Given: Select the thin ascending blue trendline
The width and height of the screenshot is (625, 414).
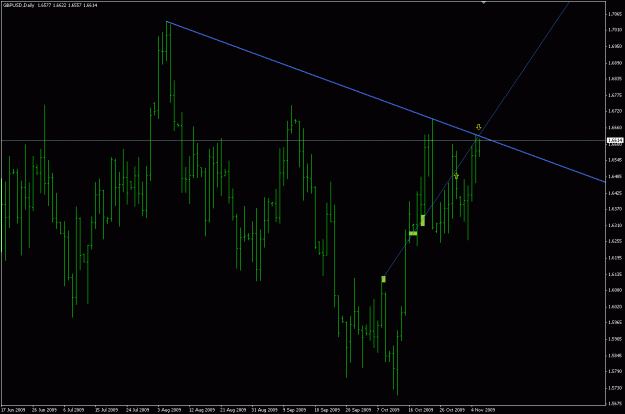Looking at the screenshot, I should [x=476, y=140].
